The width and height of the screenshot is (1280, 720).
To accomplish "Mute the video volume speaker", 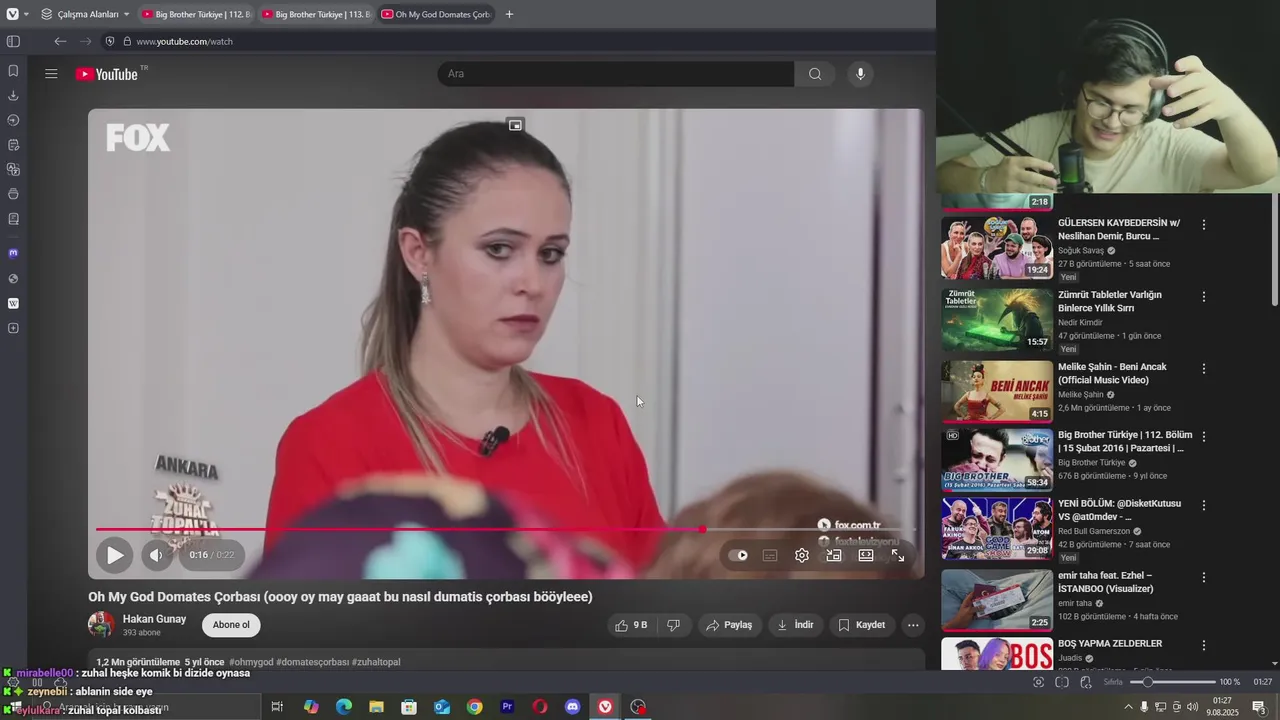I will coord(156,555).
